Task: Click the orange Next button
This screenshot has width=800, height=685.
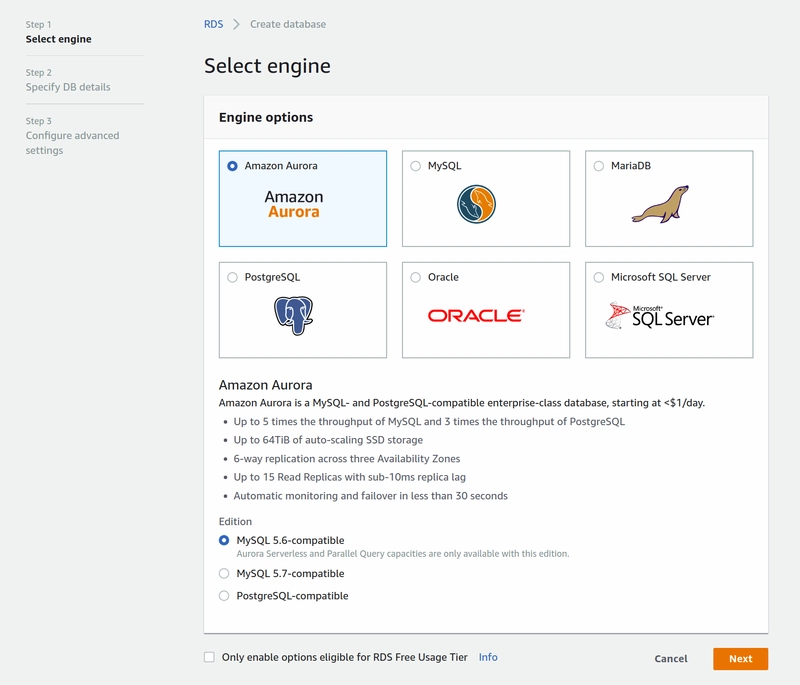Action: click(740, 659)
